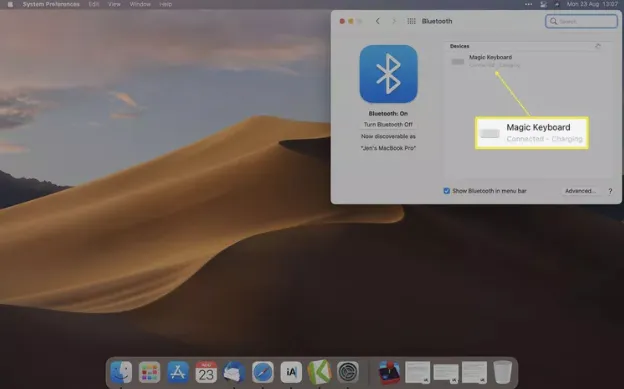The height and width of the screenshot is (389, 624).
Task: Launch Safari from the Dock
Action: click(x=263, y=372)
